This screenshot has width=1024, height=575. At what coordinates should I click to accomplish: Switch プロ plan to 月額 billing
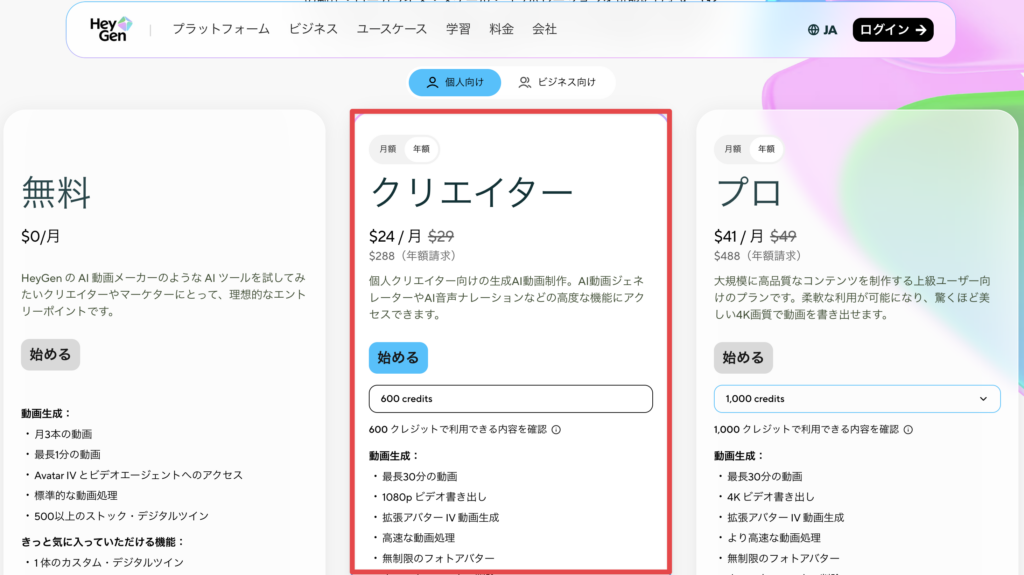733,149
